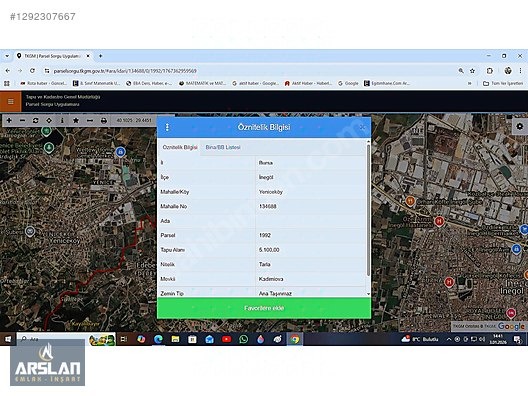This screenshot has height=396, width=528.
Task: Click the Nitelik value Tarla
Action: pos(265,264)
